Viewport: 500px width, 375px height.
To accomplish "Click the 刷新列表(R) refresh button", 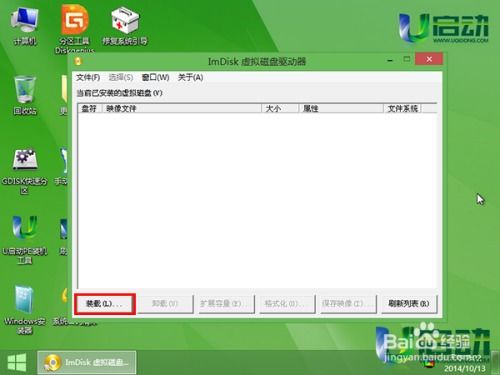I will click(x=409, y=304).
